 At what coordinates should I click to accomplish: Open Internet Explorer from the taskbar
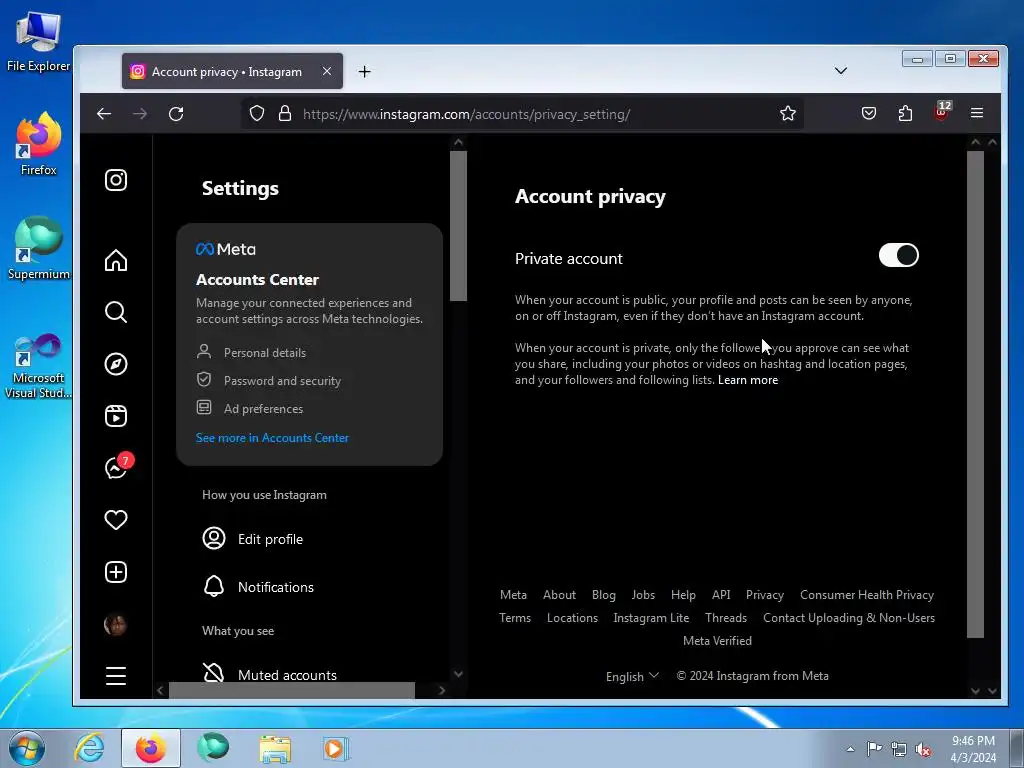click(x=89, y=748)
